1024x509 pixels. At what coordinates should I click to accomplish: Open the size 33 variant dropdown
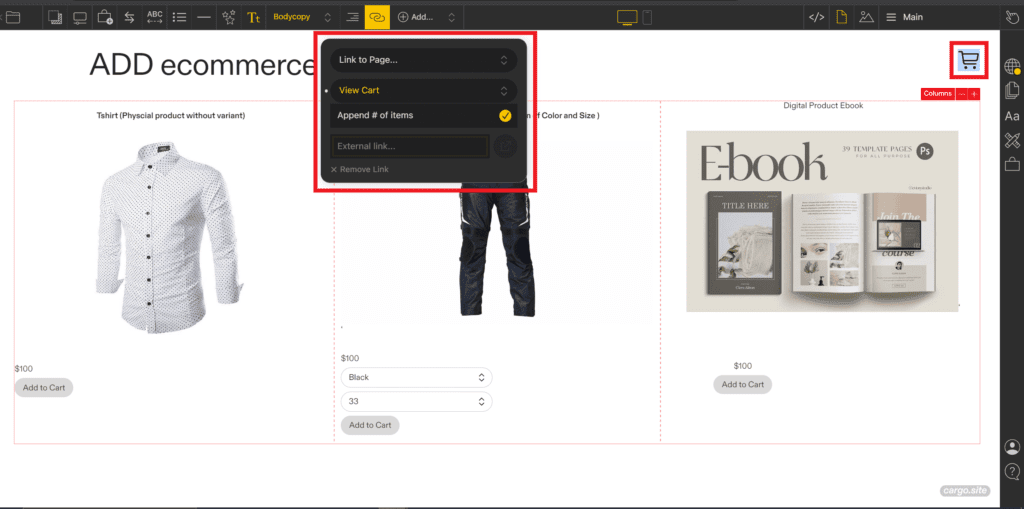pyautogui.click(x=417, y=402)
